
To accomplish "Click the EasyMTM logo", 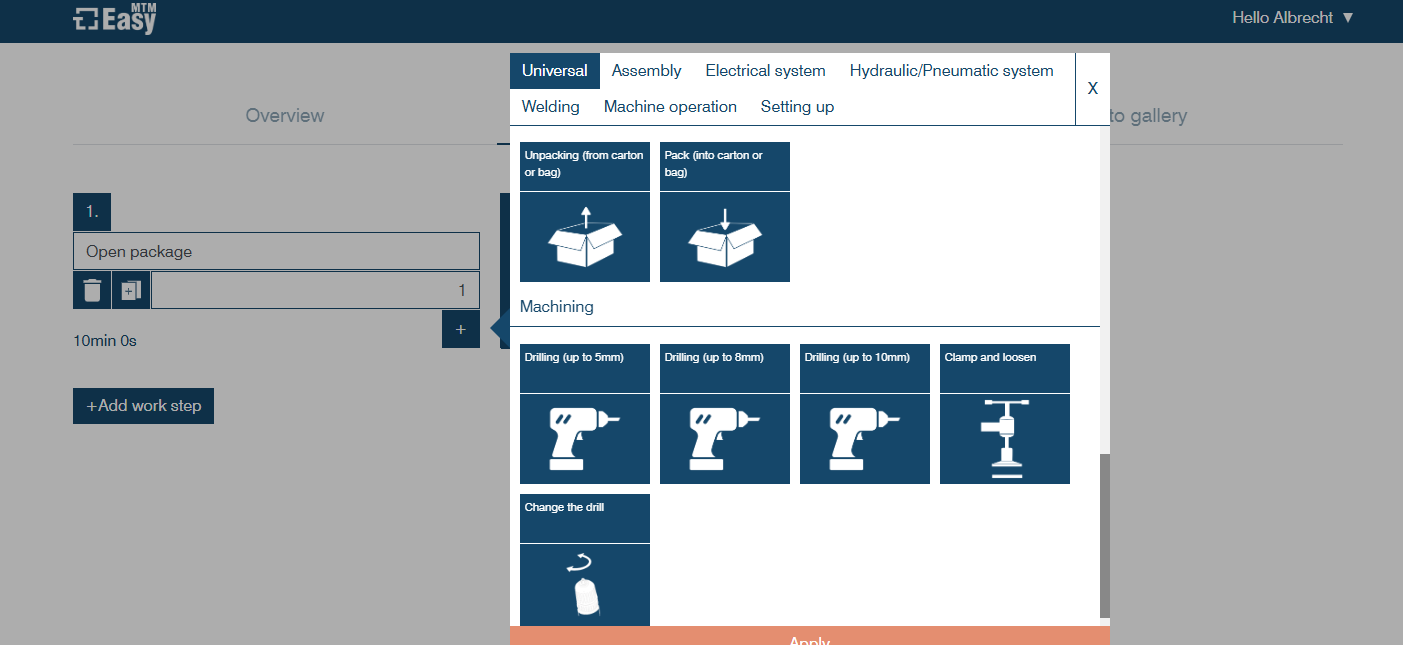I will (115, 18).
